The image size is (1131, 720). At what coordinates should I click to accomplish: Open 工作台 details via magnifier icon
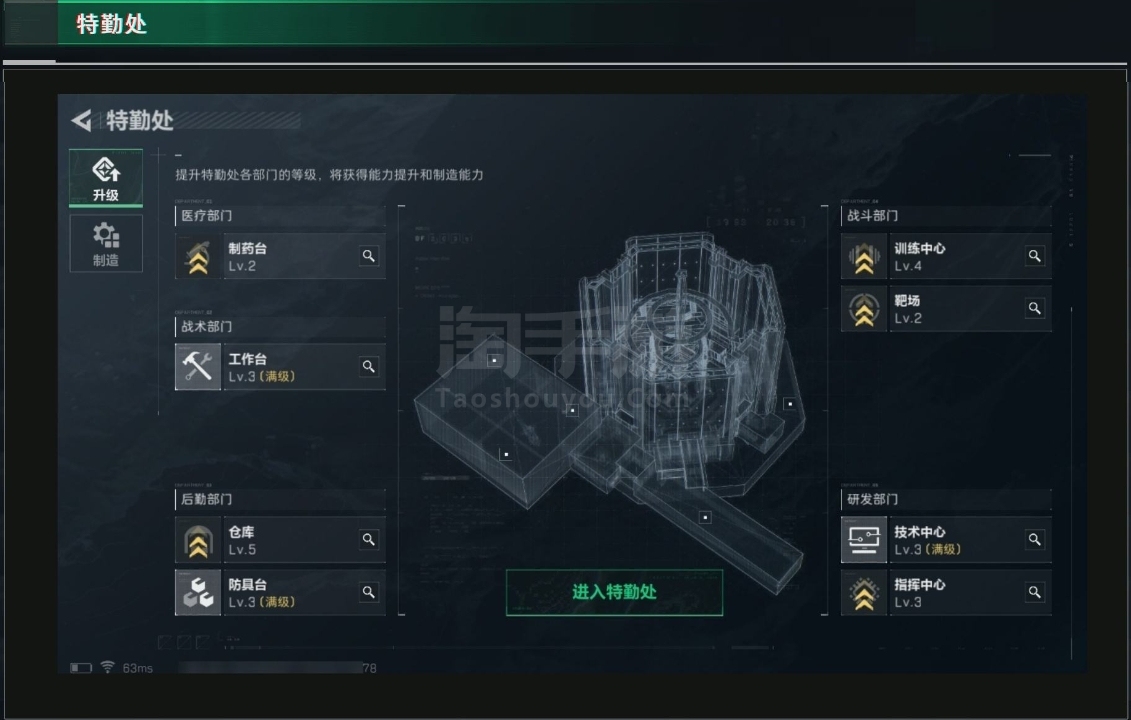point(369,366)
